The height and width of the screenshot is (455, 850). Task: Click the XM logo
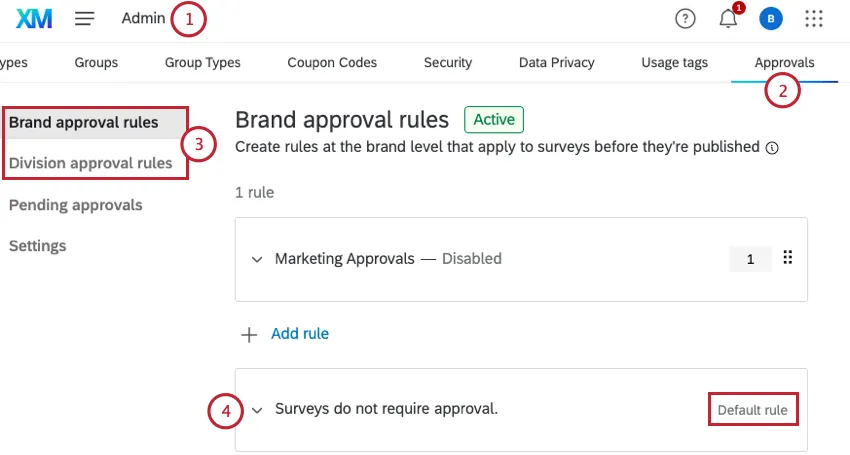35,18
